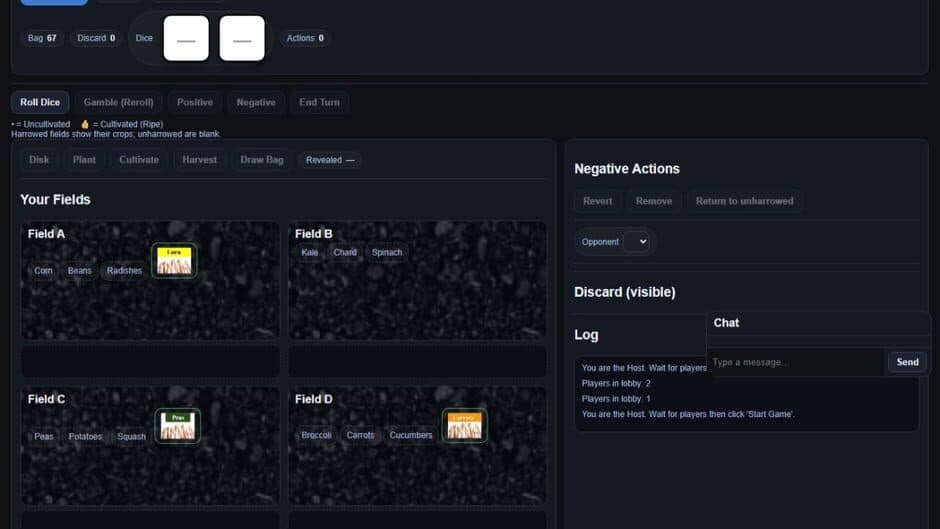Select the Broccoli chip in Field D
This screenshot has height=529, width=940.
click(317, 435)
